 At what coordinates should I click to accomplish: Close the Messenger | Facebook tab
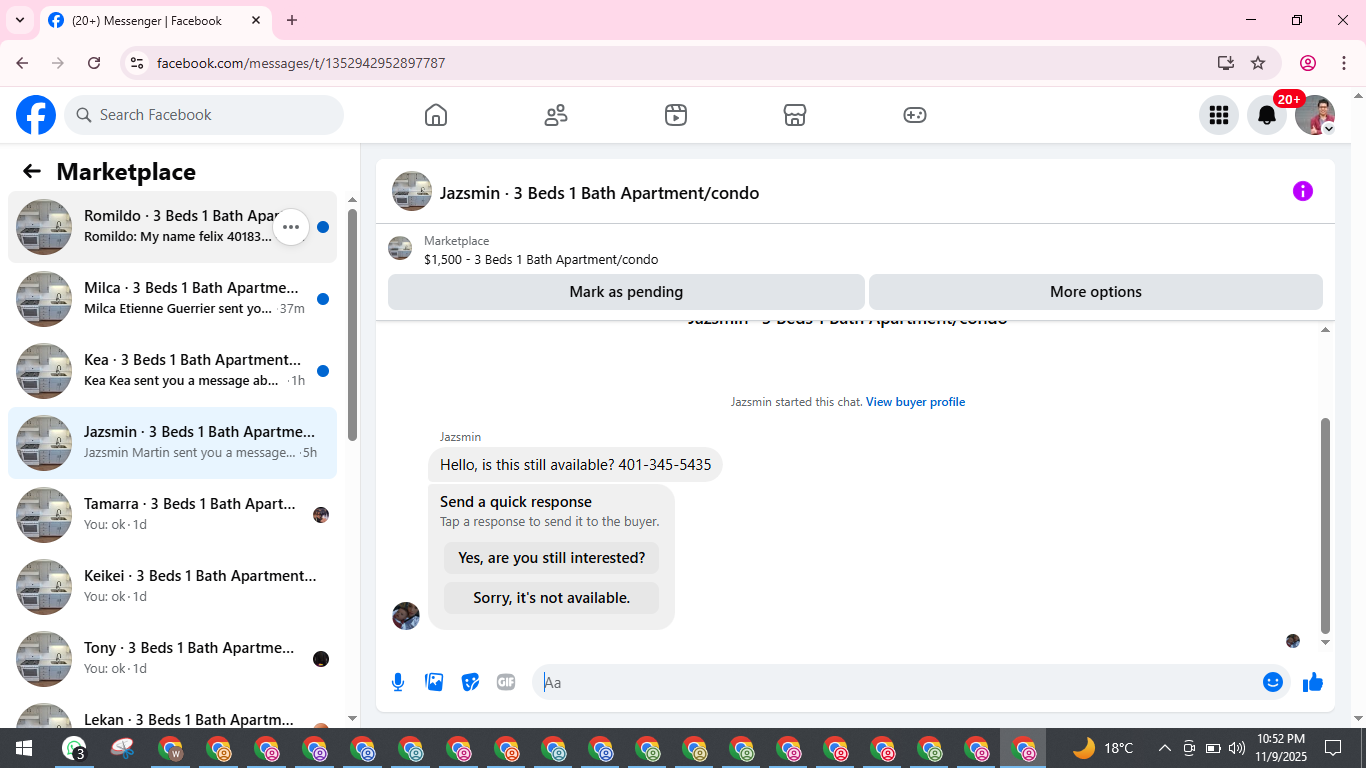pyautogui.click(x=256, y=20)
